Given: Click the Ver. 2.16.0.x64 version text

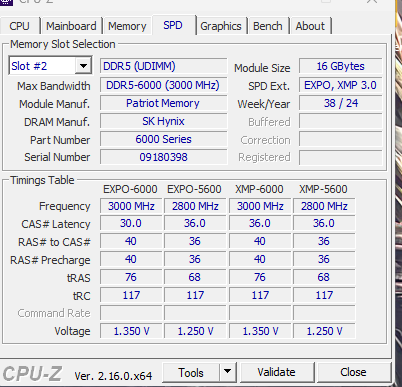Looking at the screenshot, I should point(113,376).
